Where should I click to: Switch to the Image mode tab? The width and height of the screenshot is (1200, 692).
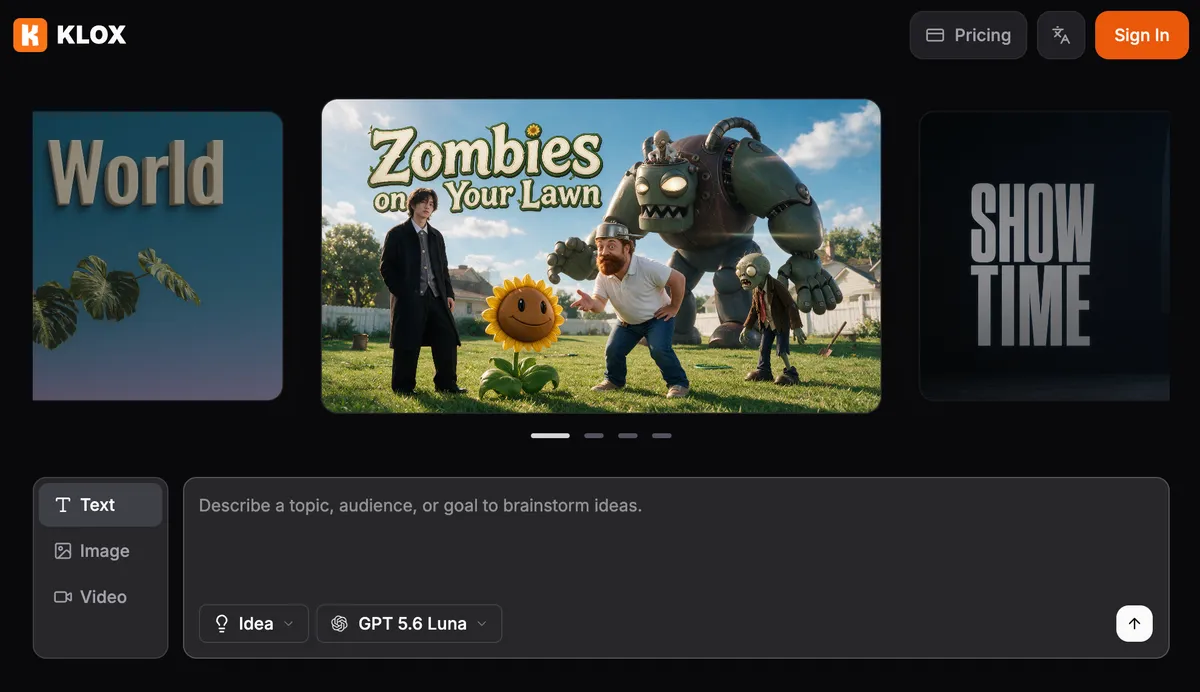(x=100, y=551)
